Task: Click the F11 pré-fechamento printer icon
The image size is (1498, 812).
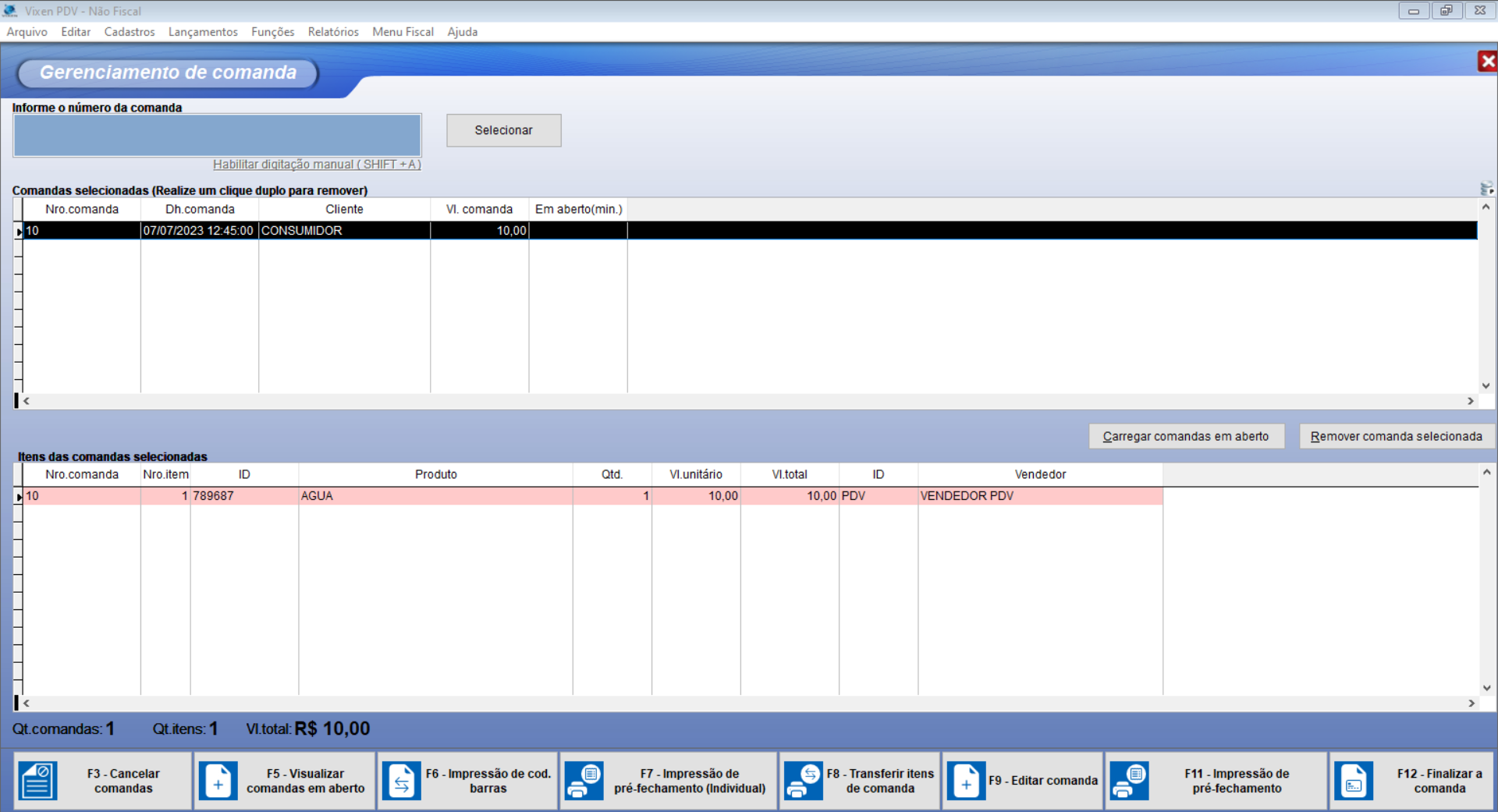Action: coord(1129,781)
